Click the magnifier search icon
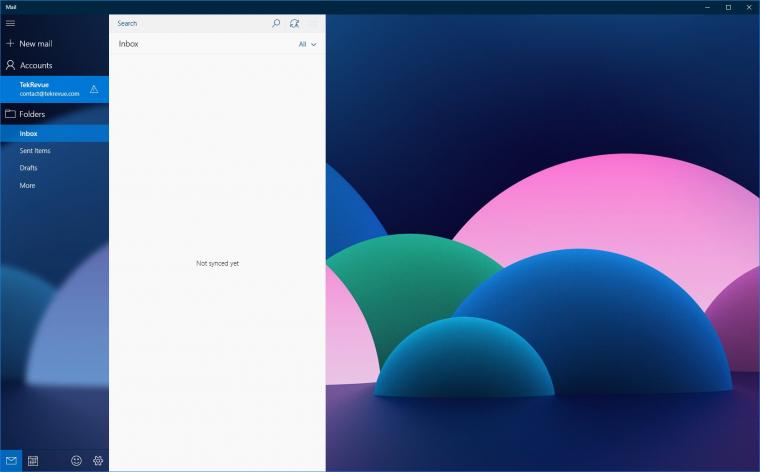This screenshot has height=472, width=760. coord(276,23)
